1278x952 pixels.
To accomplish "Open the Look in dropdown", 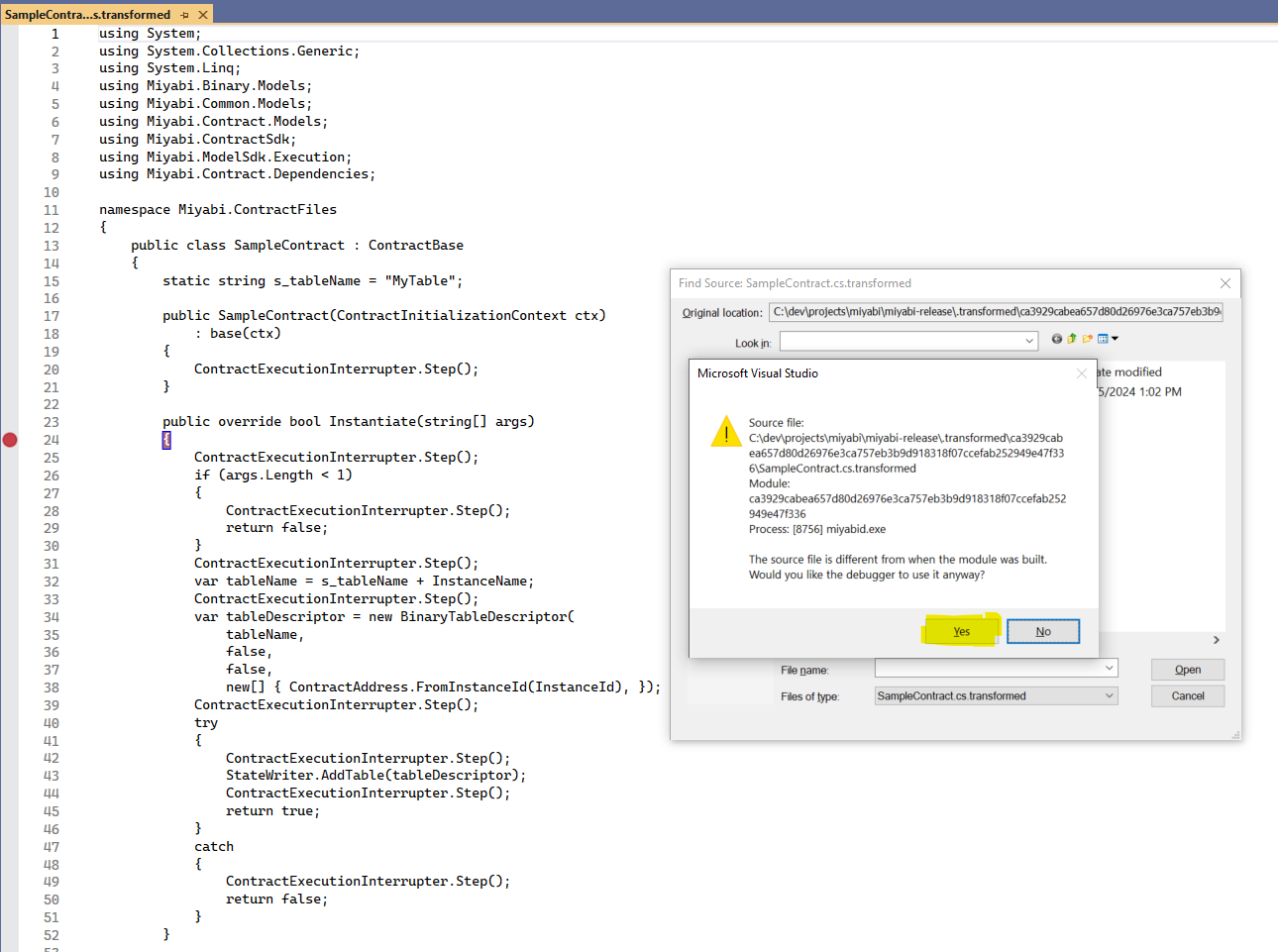I will [1028, 342].
